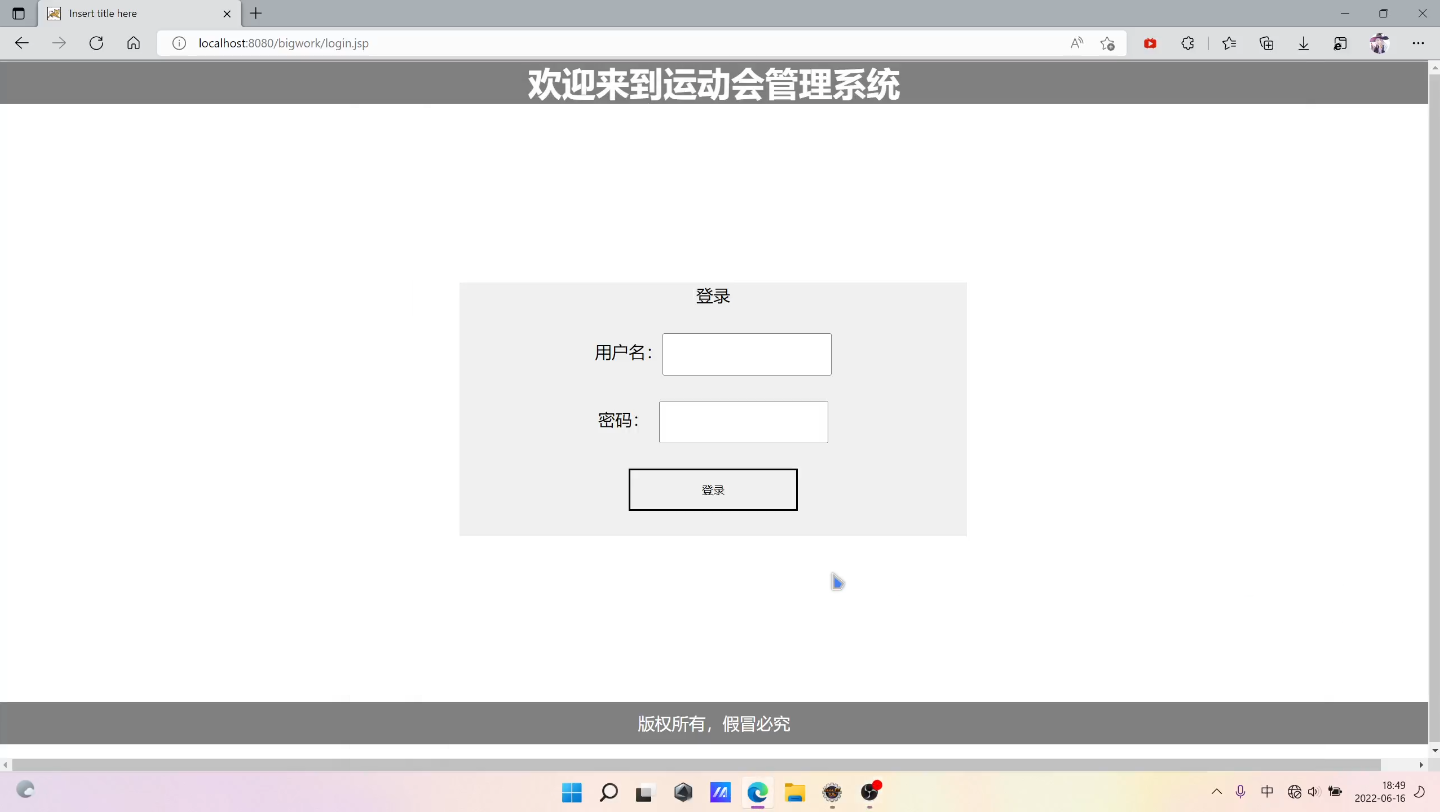
Task: Add this page to favorites
Action: 1108,43
